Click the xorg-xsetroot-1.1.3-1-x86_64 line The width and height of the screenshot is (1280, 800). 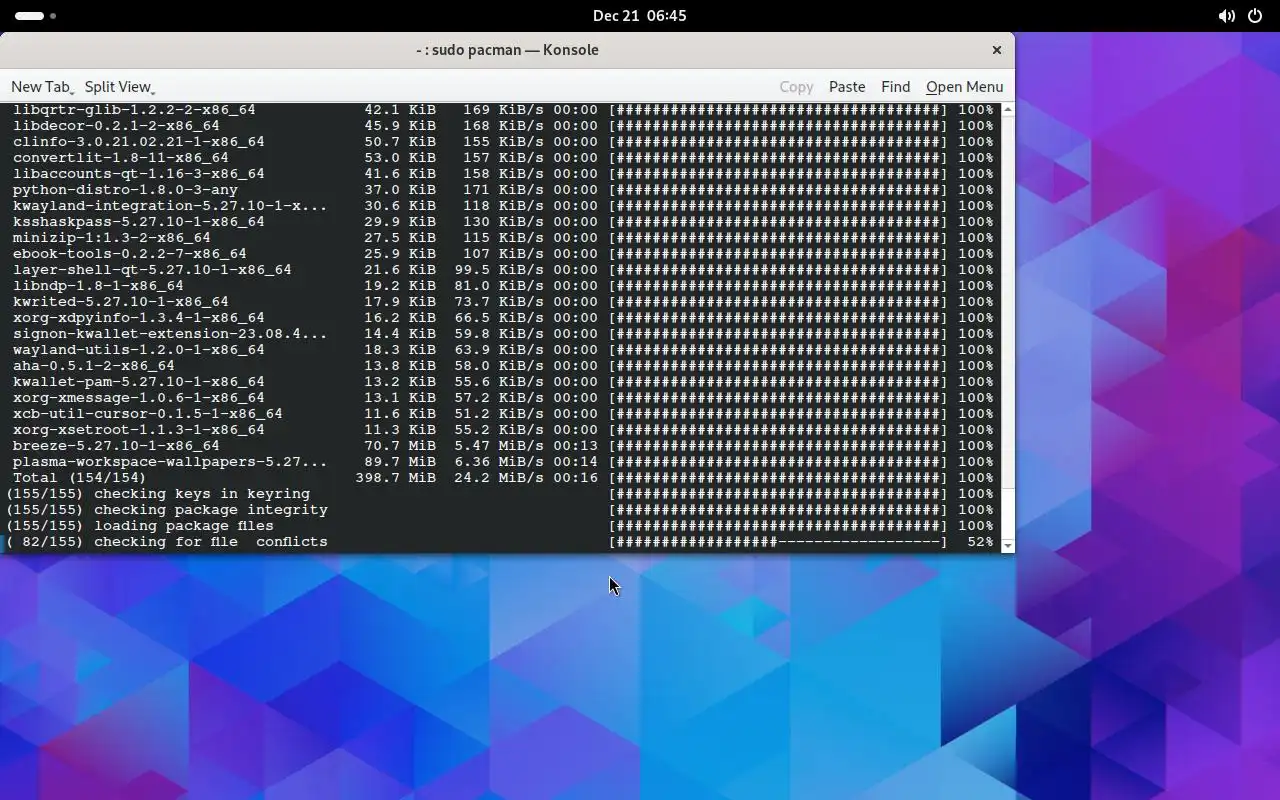point(503,430)
